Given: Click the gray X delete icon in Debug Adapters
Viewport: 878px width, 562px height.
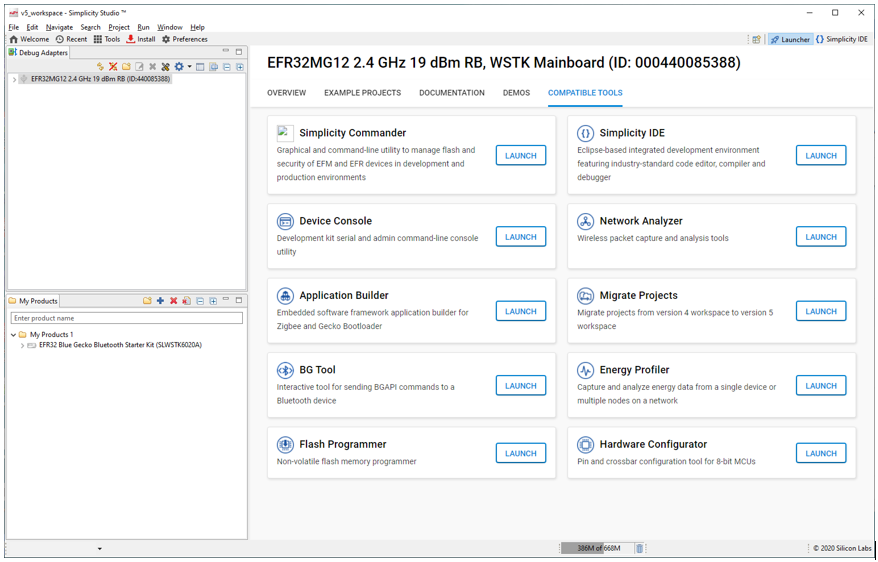Looking at the screenshot, I should point(152,67).
